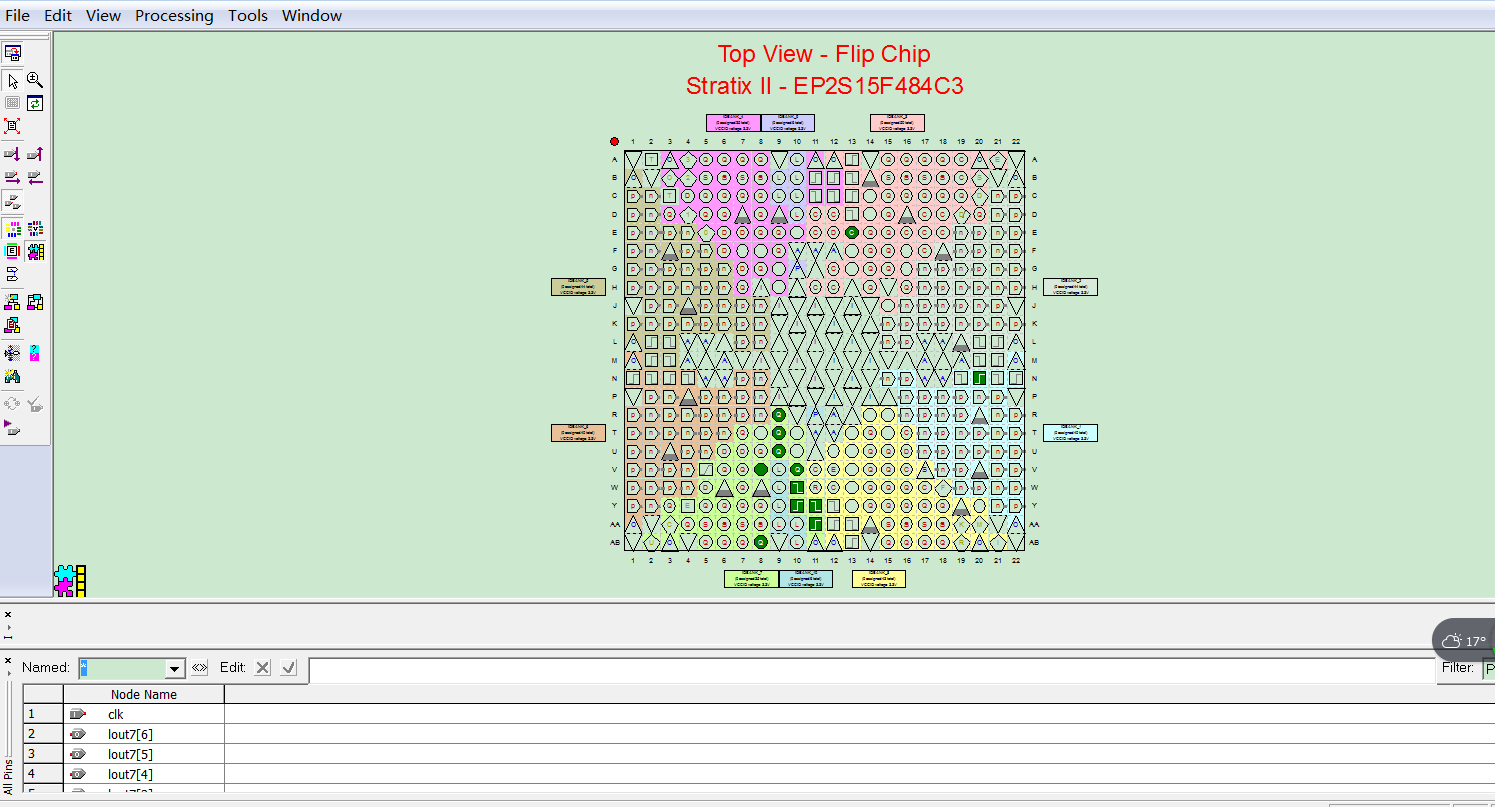Click the large puzzle icon below the chip view
1495x807 pixels.
[70, 581]
